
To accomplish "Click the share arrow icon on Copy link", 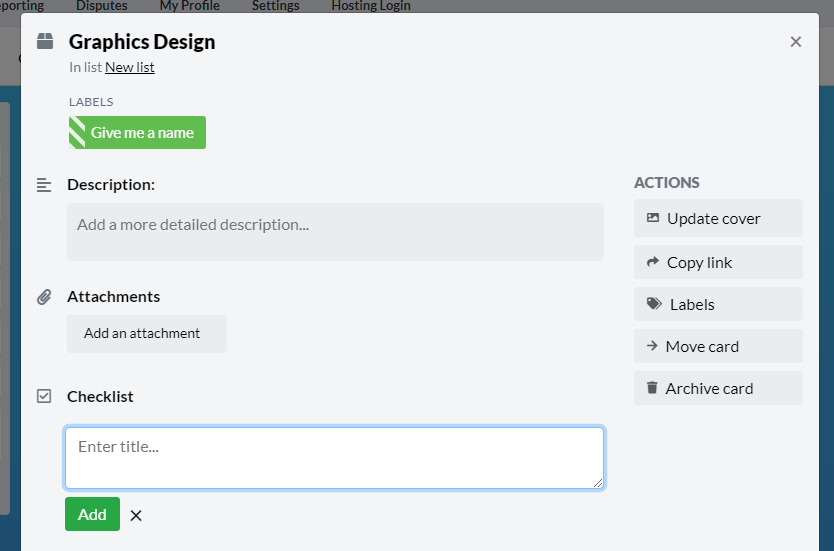I will pyautogui.click(x=653, y=262).
